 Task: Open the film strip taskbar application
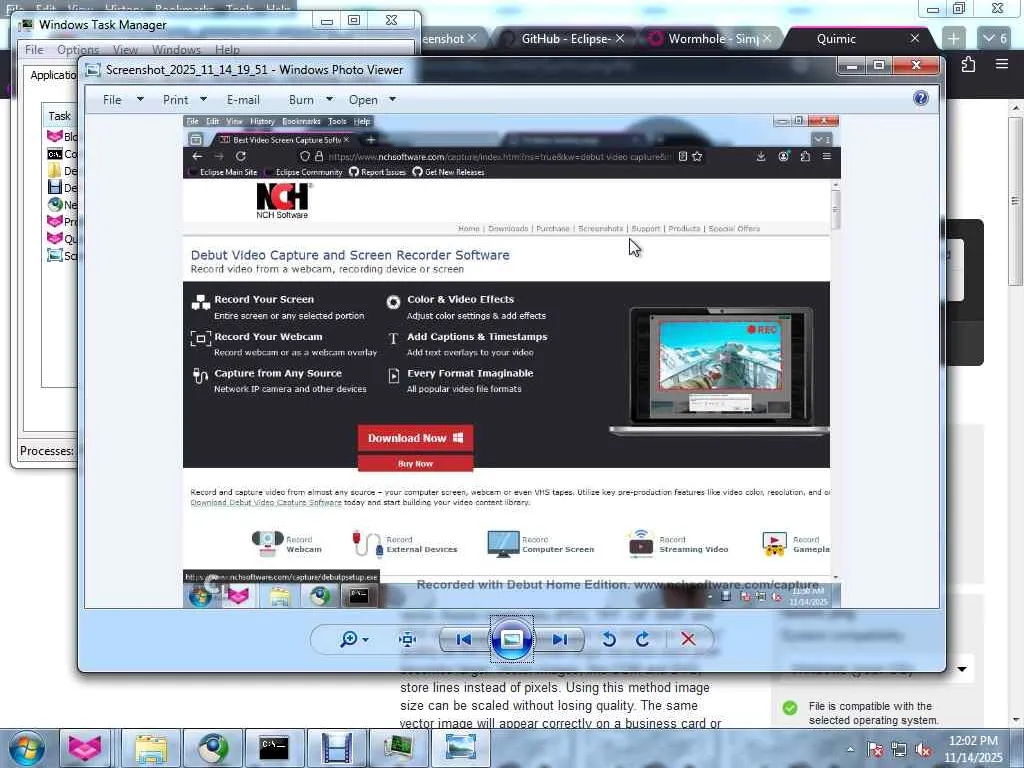pos(336,748)
